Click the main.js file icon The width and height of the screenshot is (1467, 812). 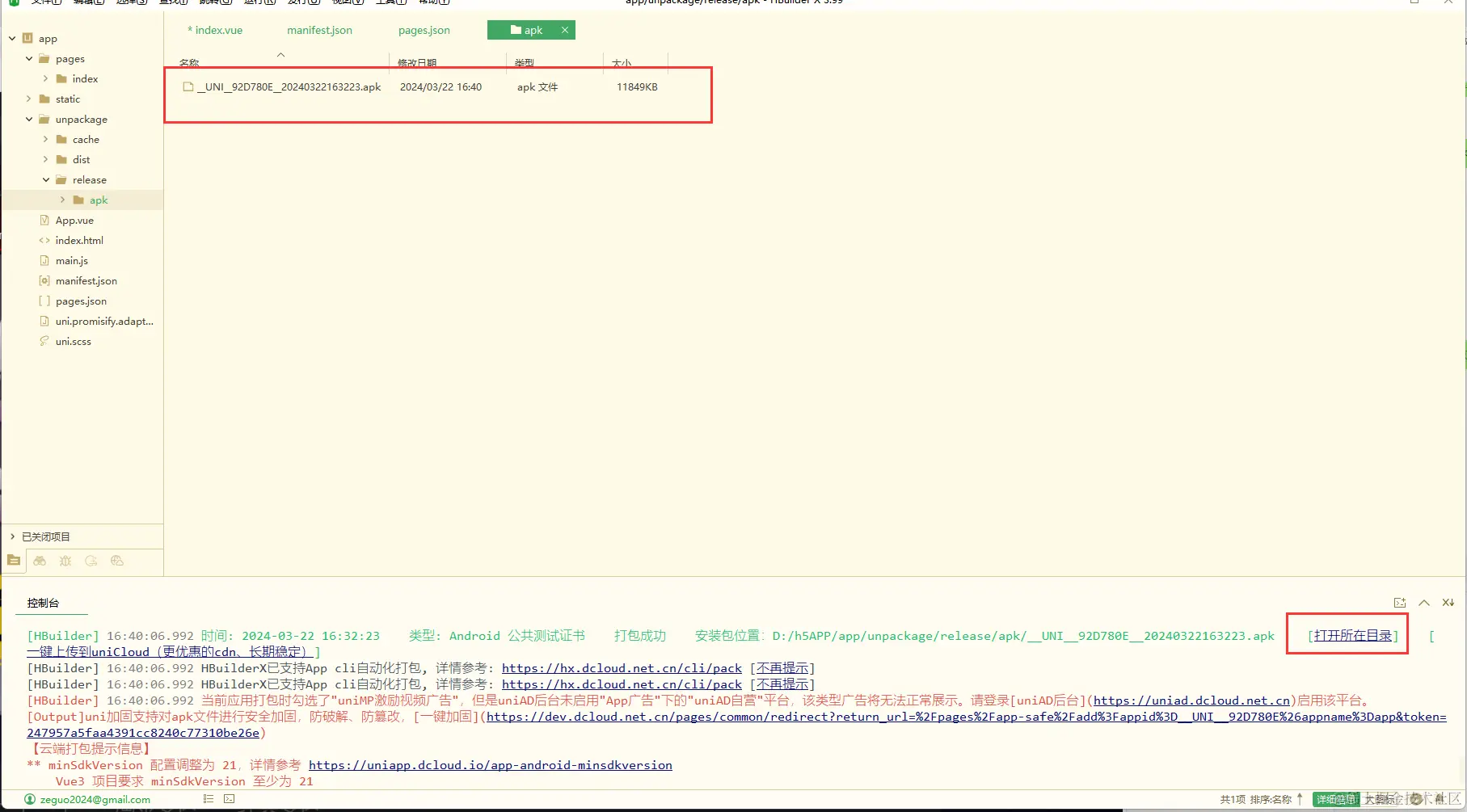click(x=44, y=260)
